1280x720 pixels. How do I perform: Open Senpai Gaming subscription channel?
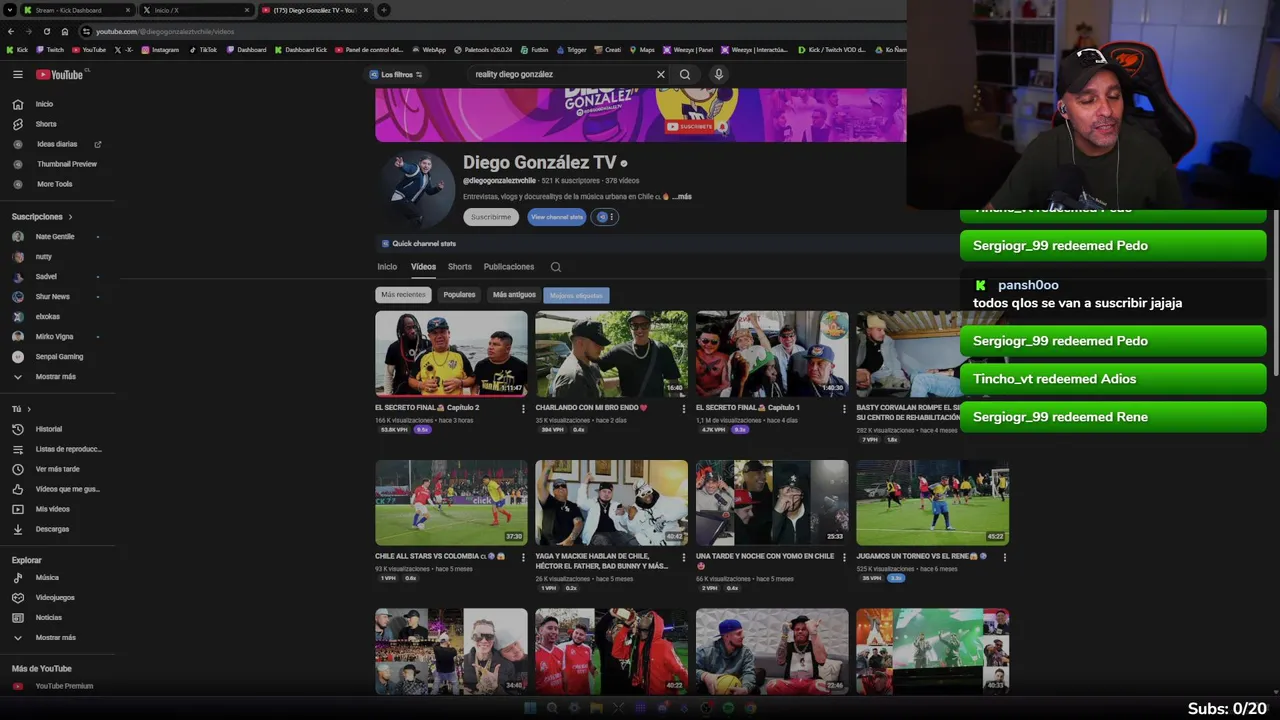click(x=58, y=357)
